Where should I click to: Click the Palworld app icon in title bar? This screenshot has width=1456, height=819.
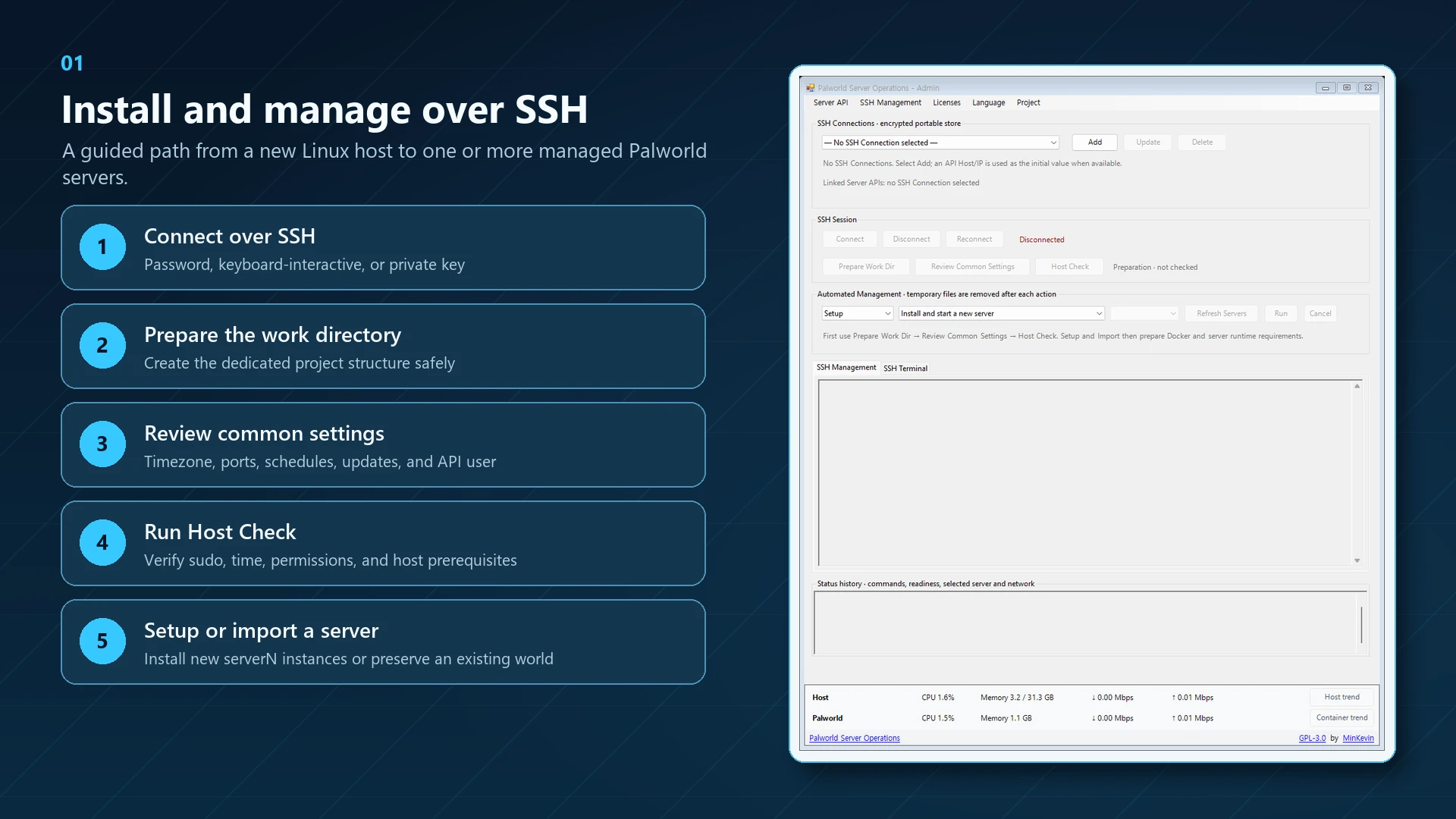pos(811,88)
